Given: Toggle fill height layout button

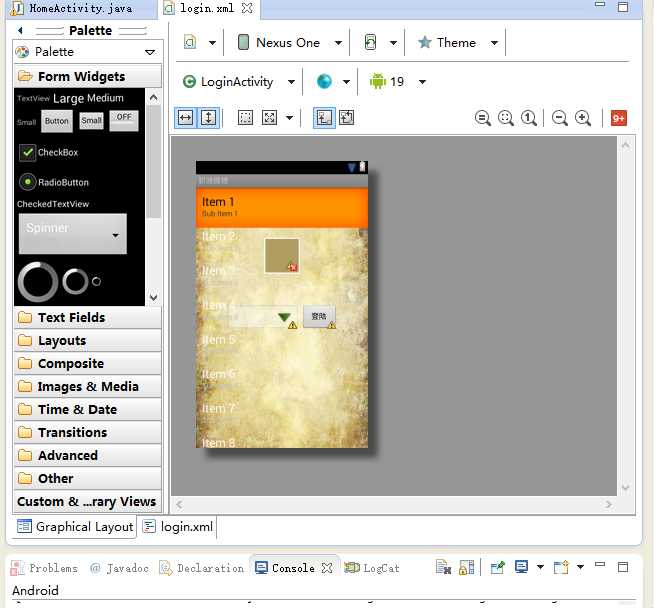Looking at the screenshot, I should click(x=209, y=118).
